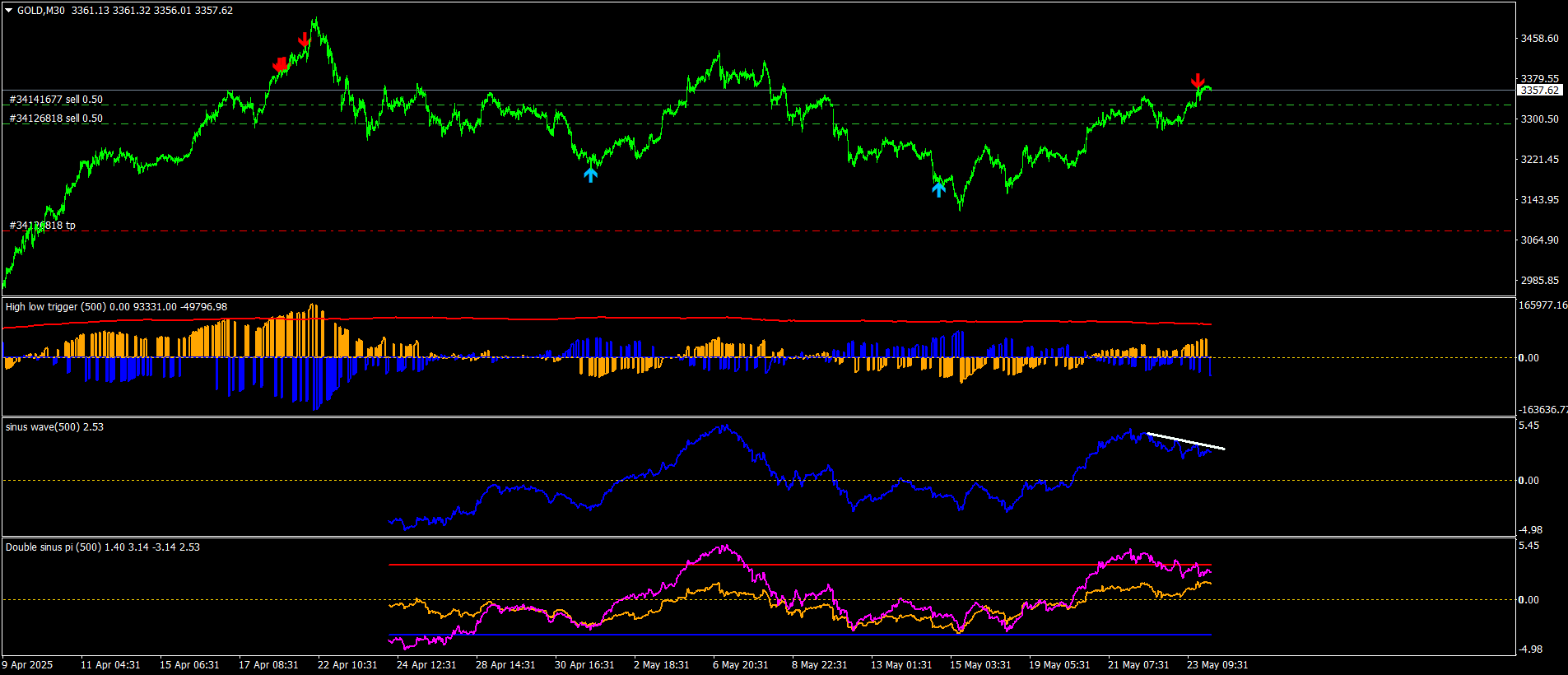Click the 24 Apr 12:31 time label
This screenshot has width=1568, height=675.
tap(426, 665)
